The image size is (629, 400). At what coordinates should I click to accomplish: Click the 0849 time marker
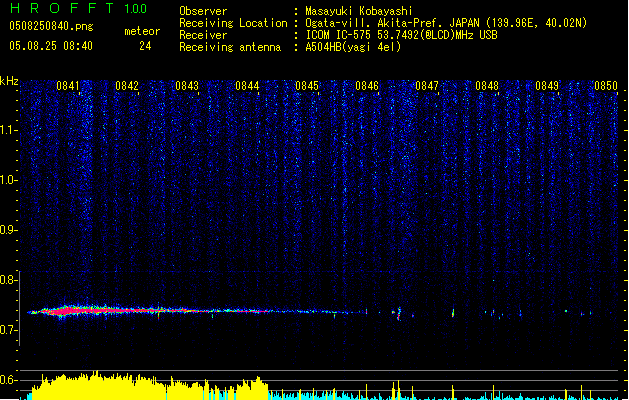[547, 86]
